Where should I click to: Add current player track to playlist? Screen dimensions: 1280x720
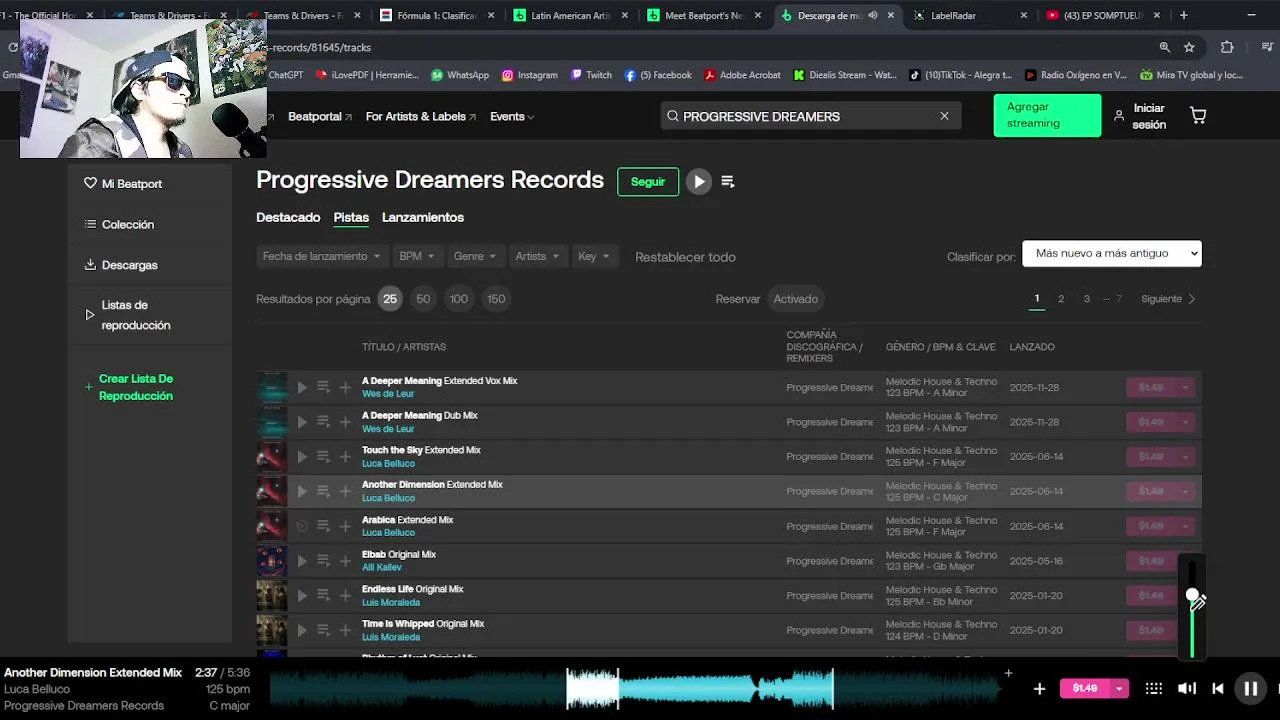click(1039, 688)
